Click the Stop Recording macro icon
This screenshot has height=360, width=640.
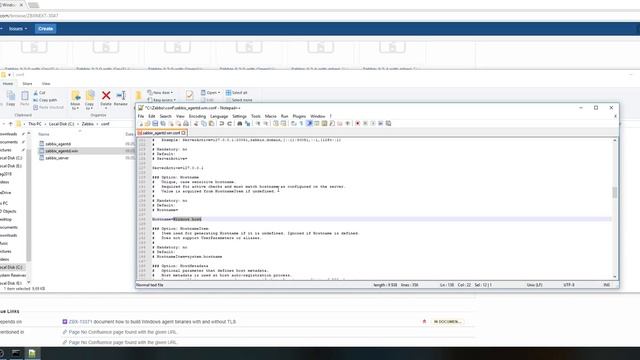click(x=365, y=123)
